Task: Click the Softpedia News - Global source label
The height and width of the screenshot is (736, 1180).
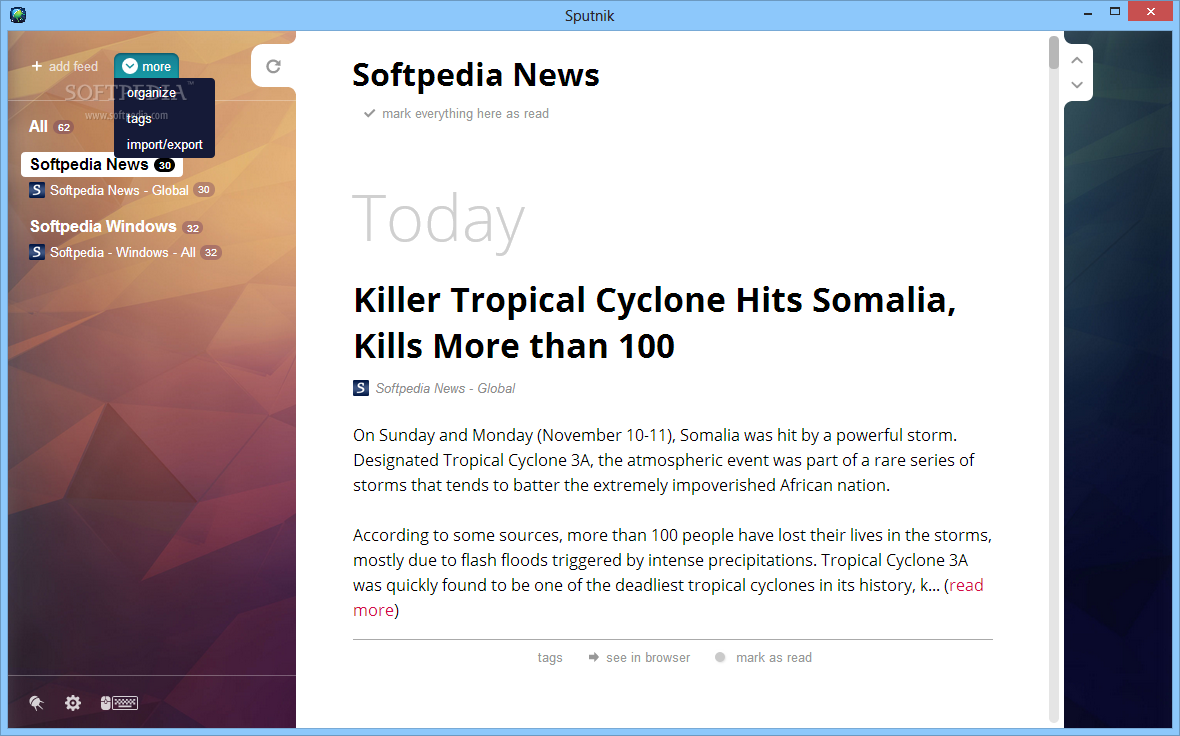Action: [446, 388]
